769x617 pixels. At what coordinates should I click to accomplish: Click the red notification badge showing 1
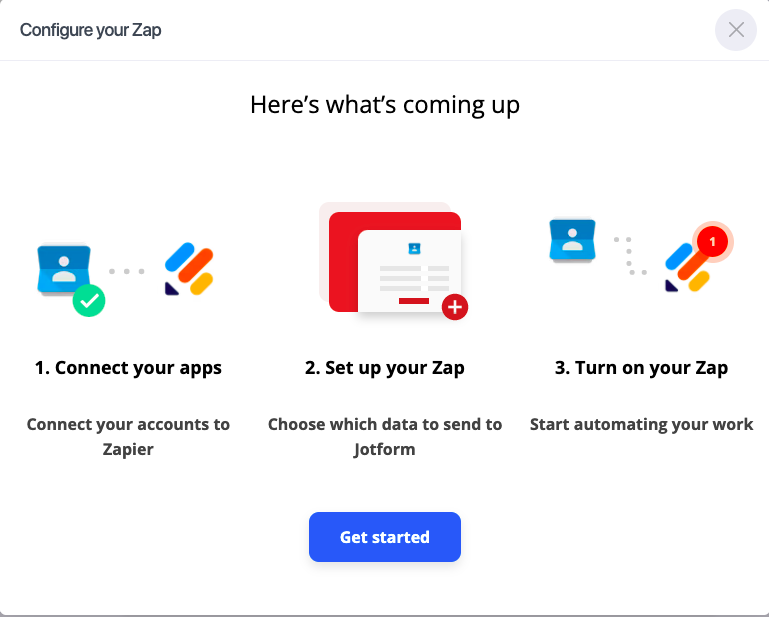point(711,241)
